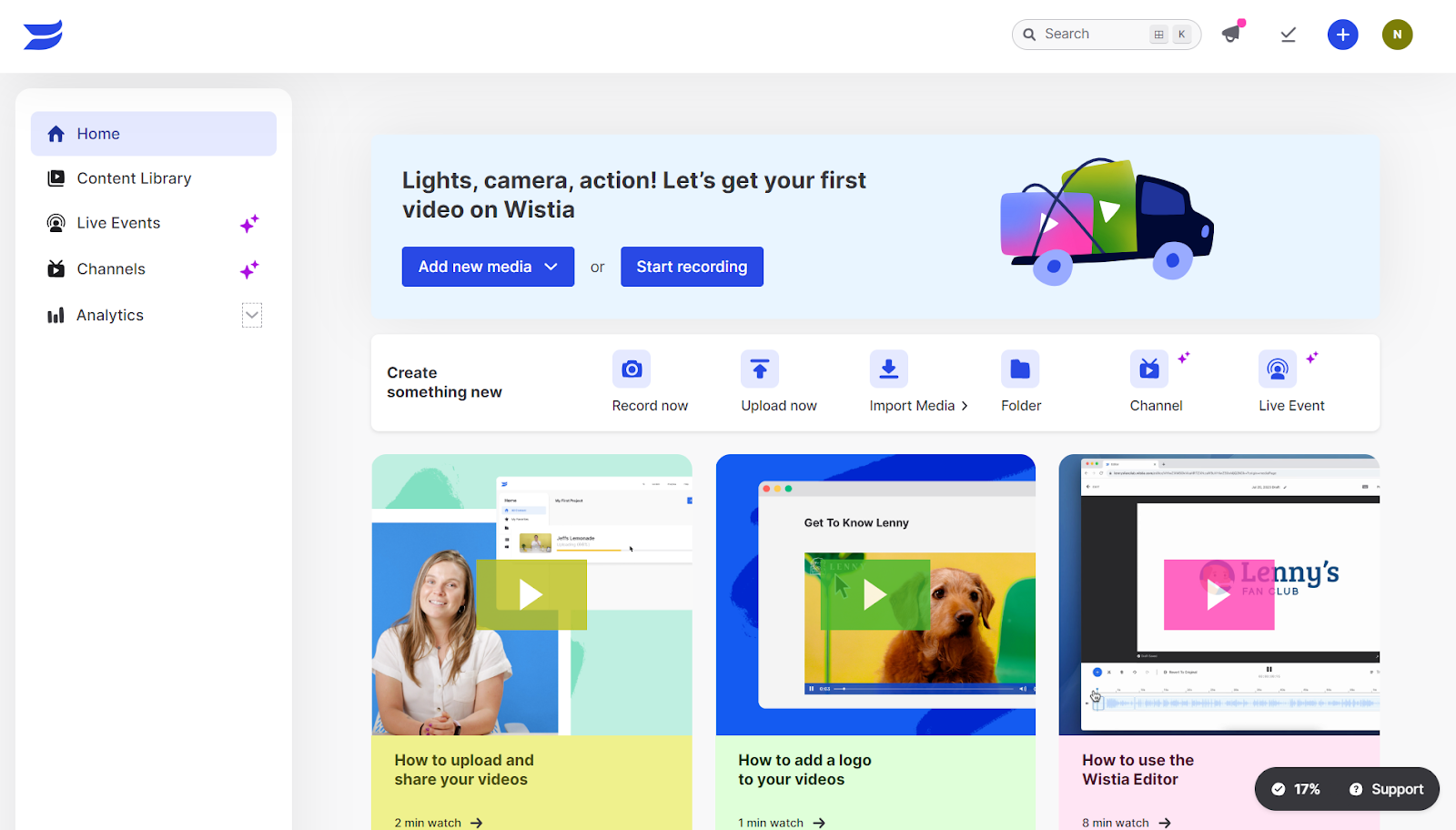
Task: Click the Import Media download icon
Action: (x=889, y=369)
